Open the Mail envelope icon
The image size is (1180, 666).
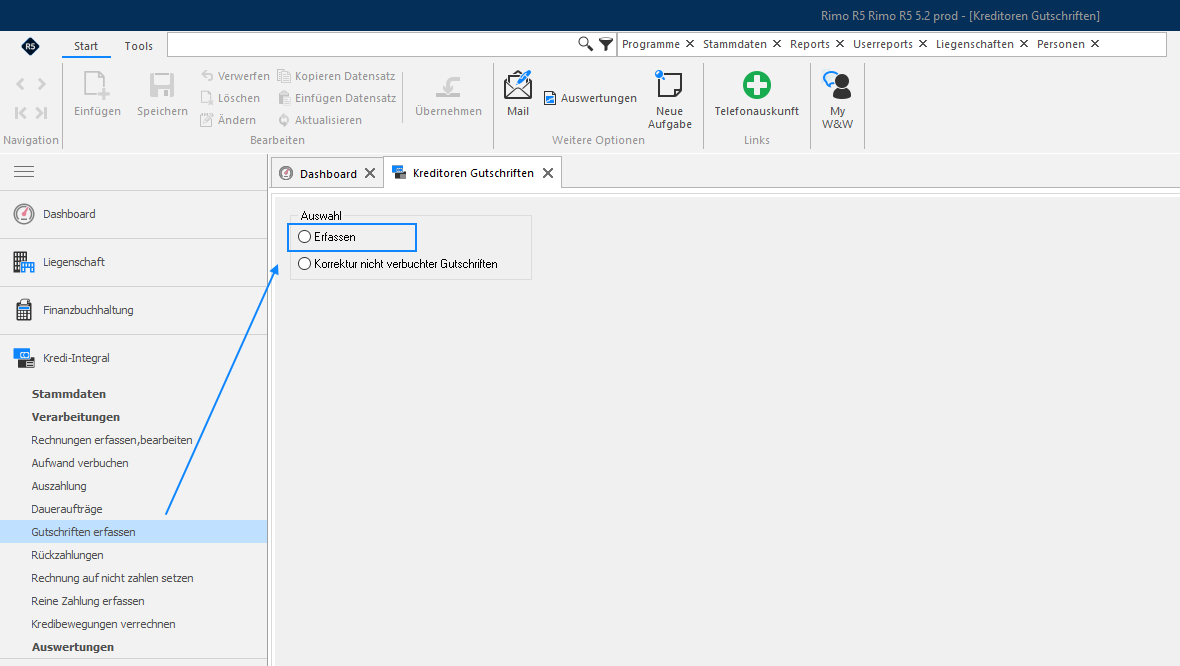tap(518, 86)
